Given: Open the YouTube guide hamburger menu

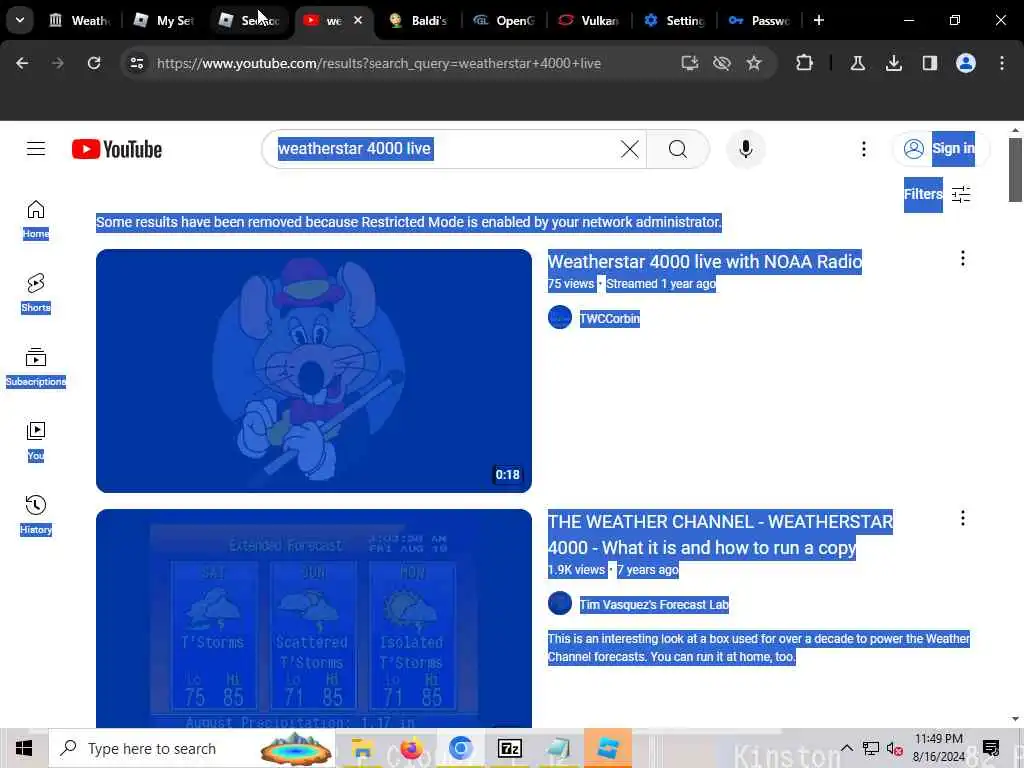Looking at the screenshot, I should (36, 149).
